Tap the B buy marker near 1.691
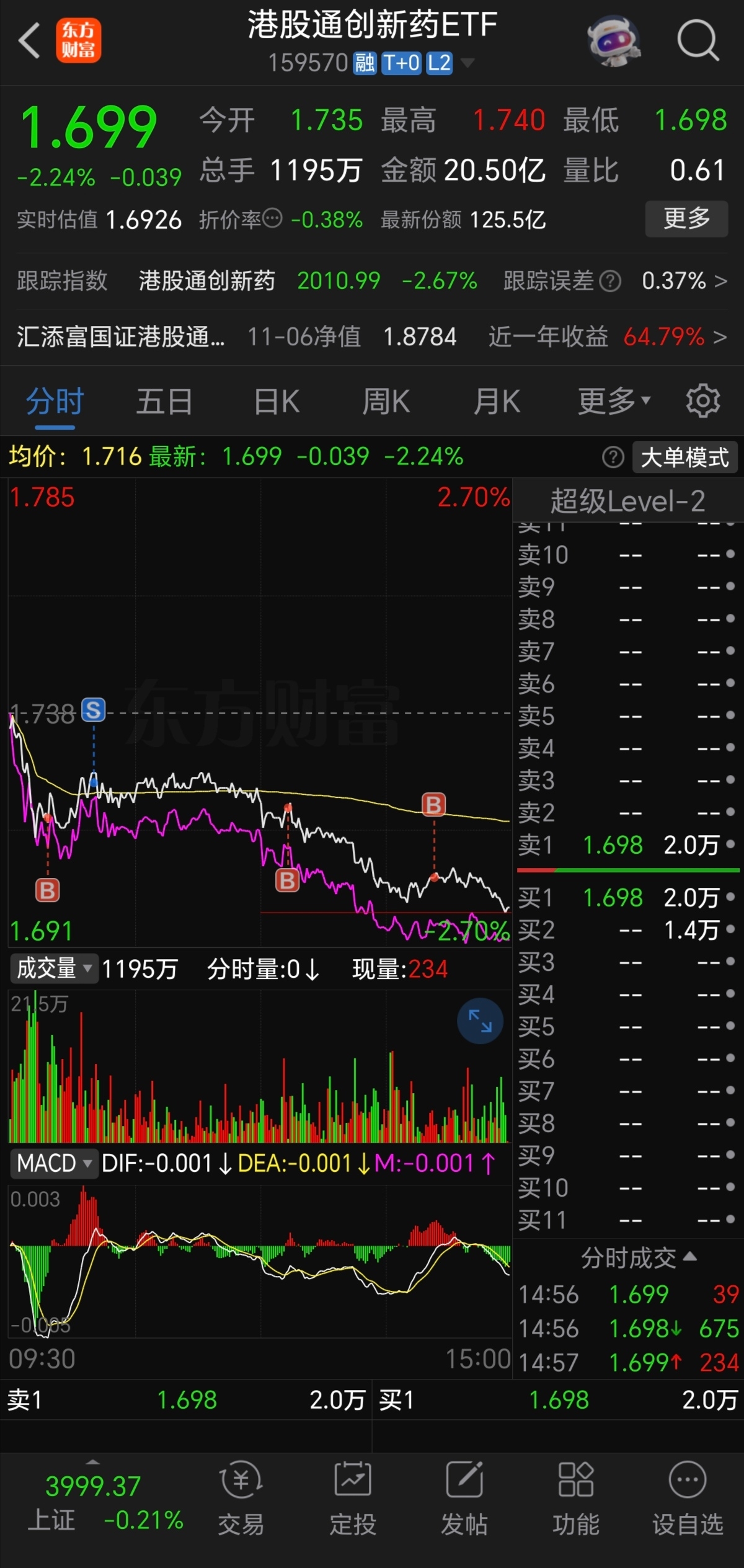 [x=48, y=890]
